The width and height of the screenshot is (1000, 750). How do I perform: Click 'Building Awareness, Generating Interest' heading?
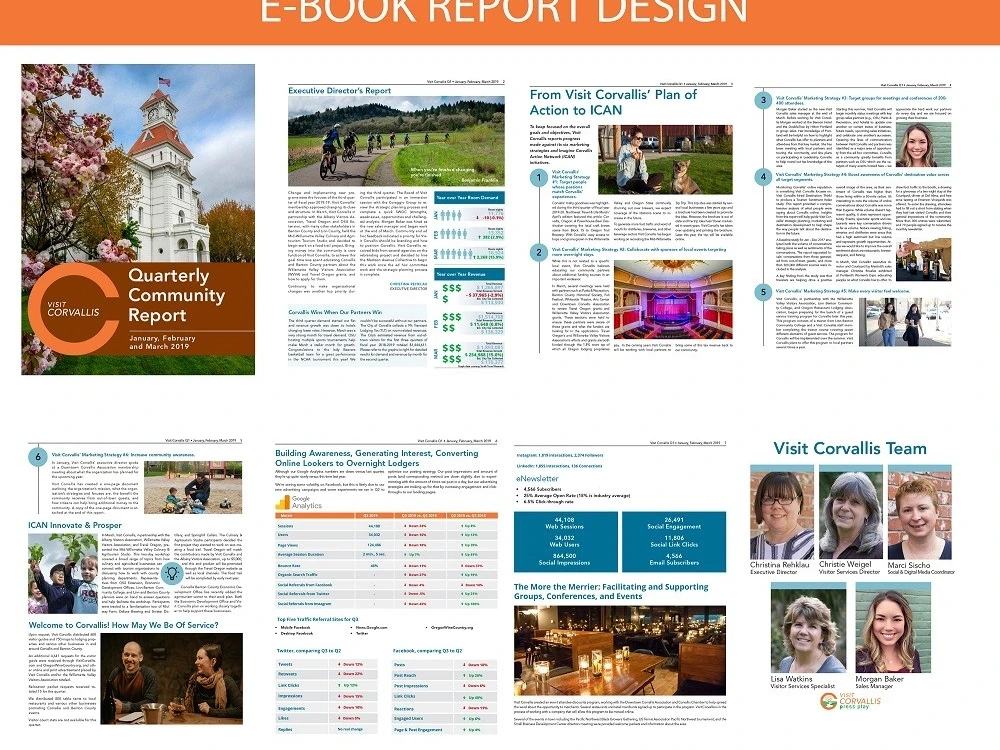click(376, 458)
